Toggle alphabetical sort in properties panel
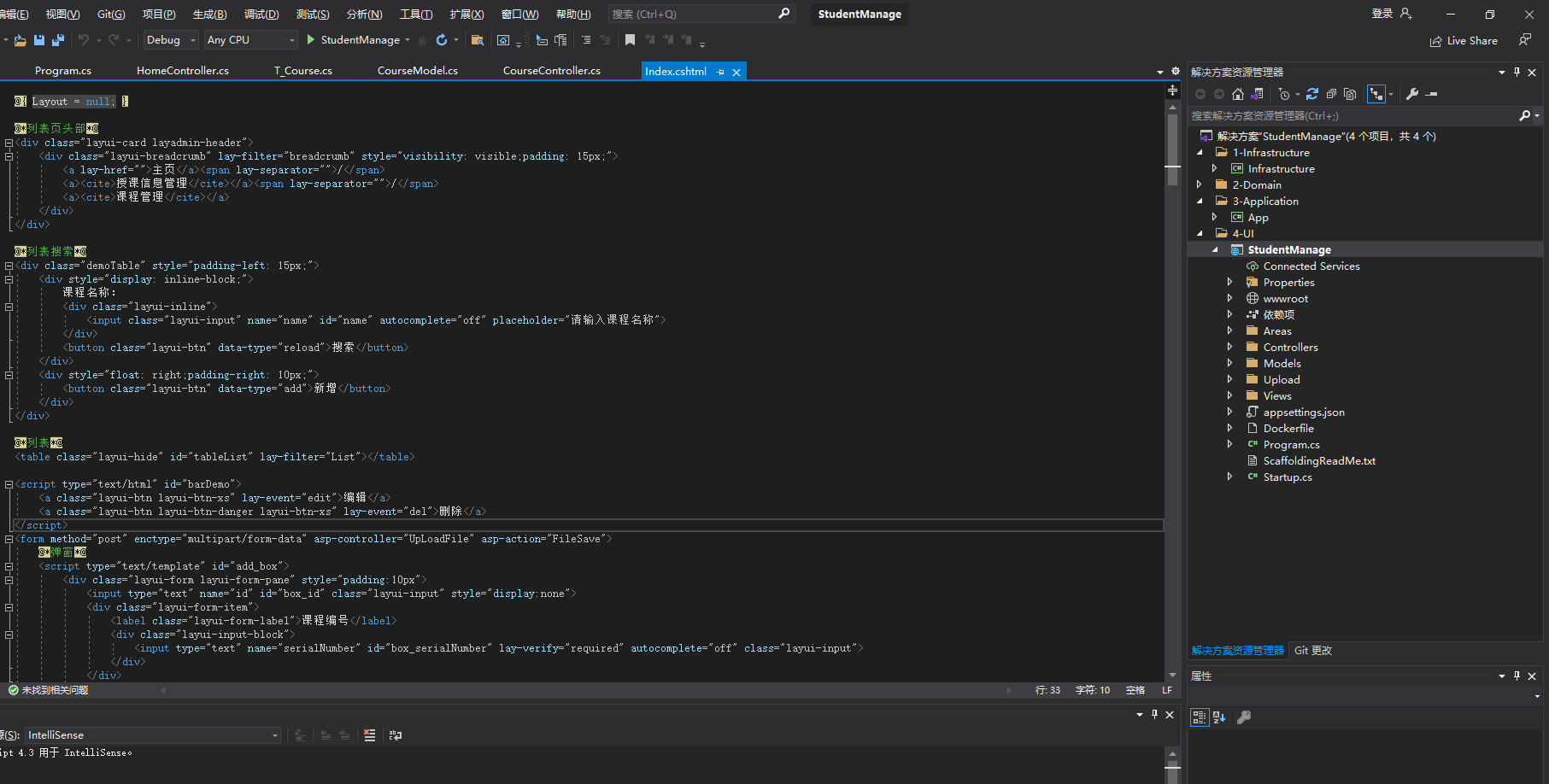This screenshot has height=784, width=1549. tap(1219, 717)
